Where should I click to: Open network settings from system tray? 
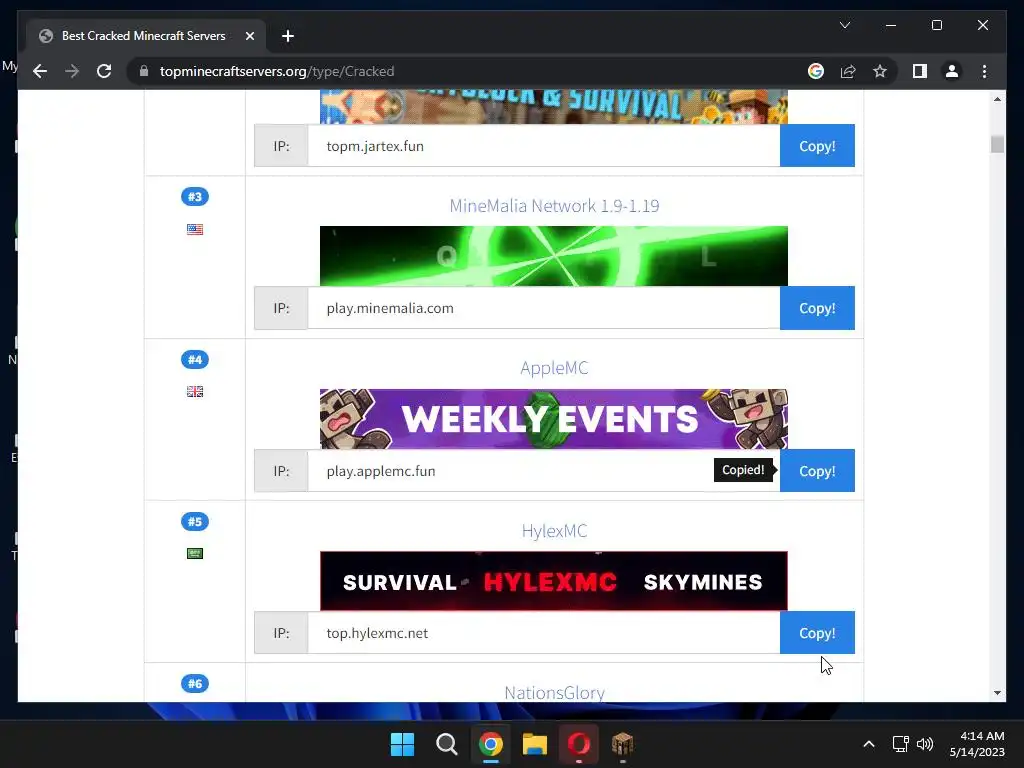point(901,744)
